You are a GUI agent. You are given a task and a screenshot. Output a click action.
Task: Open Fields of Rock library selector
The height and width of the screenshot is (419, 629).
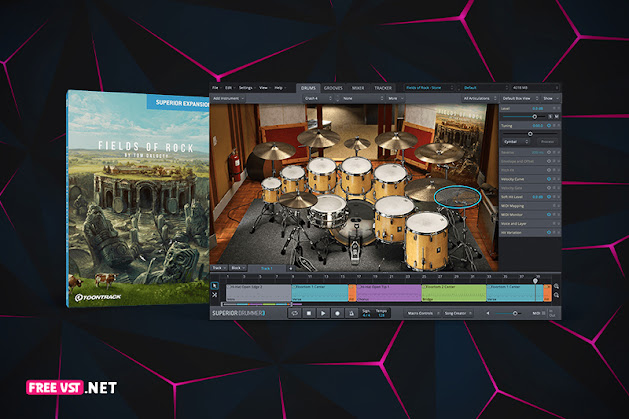coord(429,87)
